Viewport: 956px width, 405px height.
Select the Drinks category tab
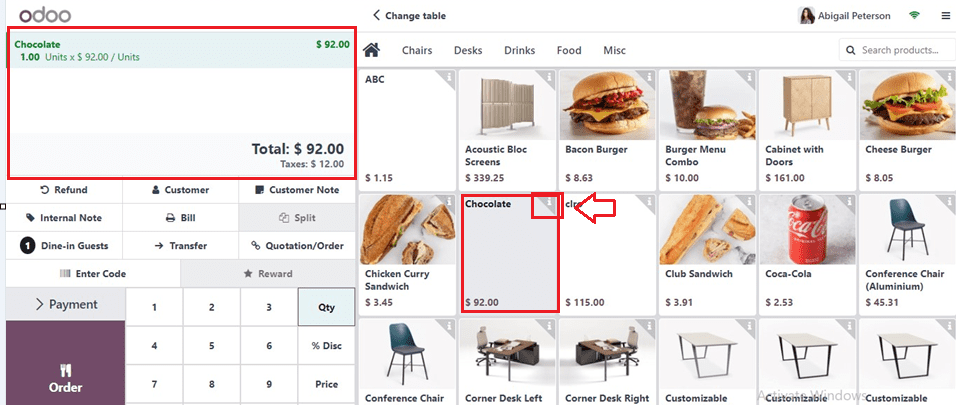(x=519, y=51)
